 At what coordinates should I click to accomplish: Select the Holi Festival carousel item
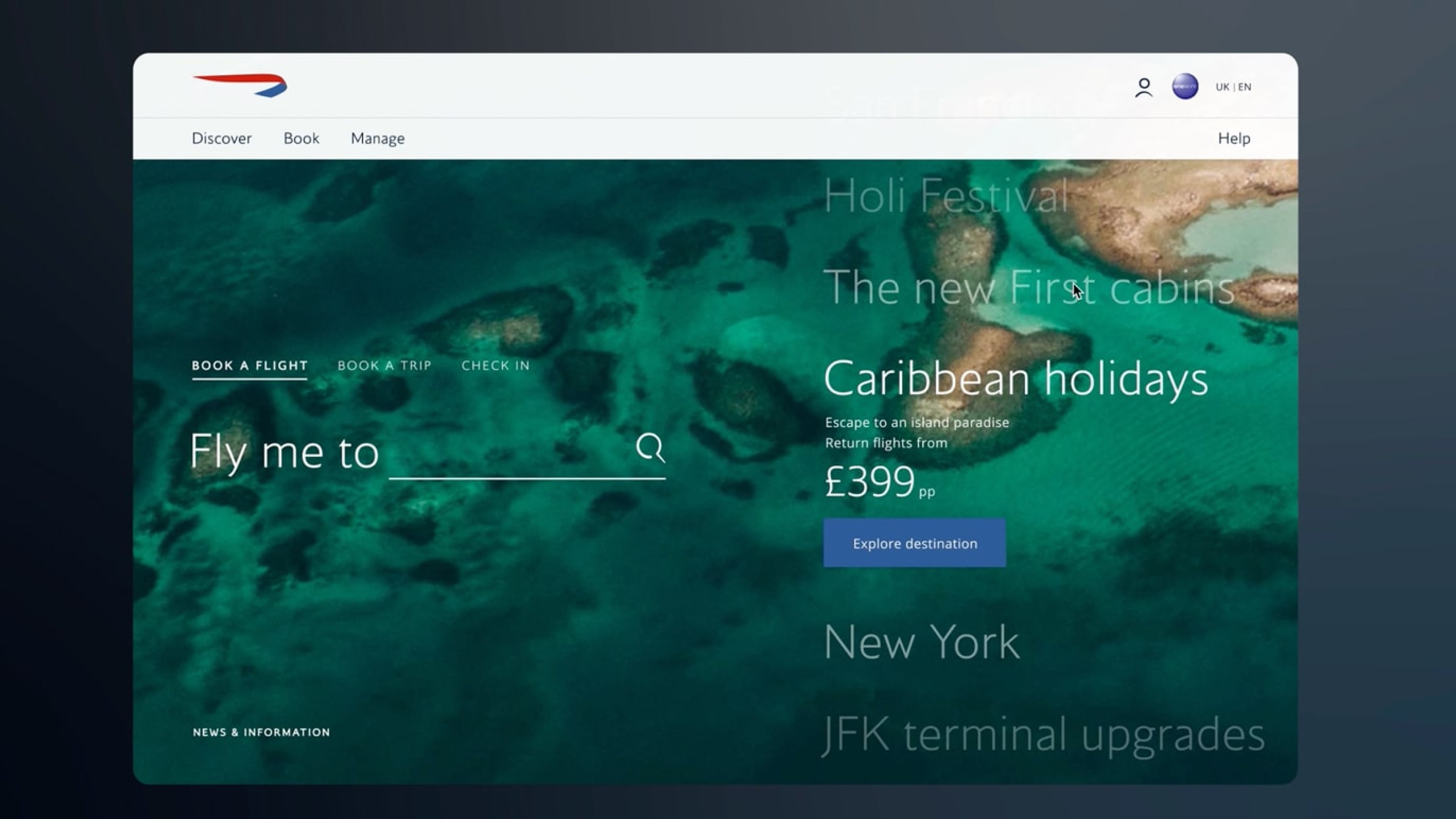[946, 196]
